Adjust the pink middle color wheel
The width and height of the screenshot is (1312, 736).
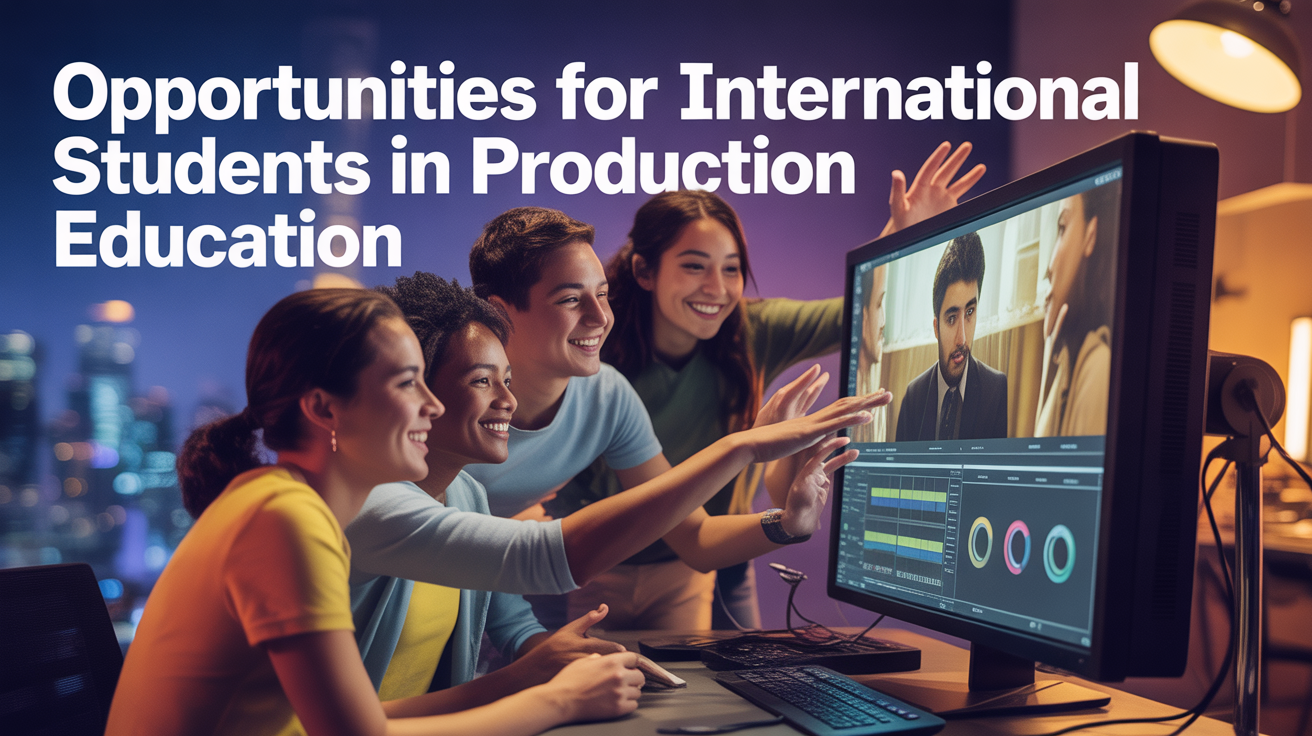pos(1017,547)
